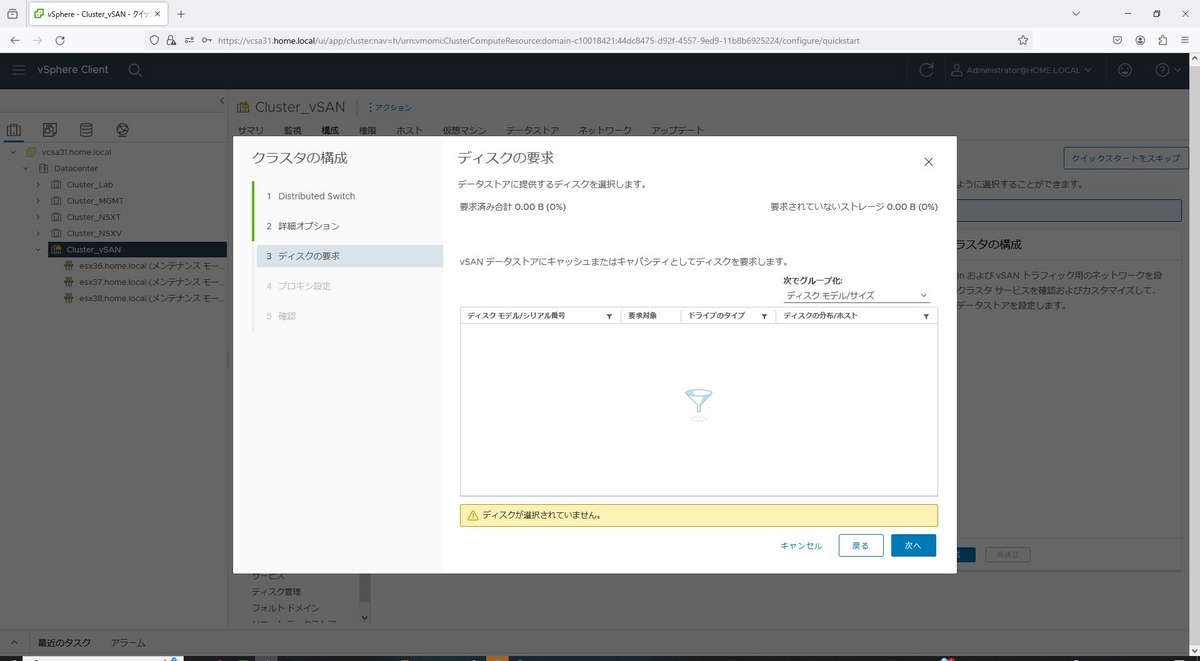The height and width of the screenshot is (661, 1200).
Task: Close the cluster configuration dialog with the X
Action: coord(928,162)
